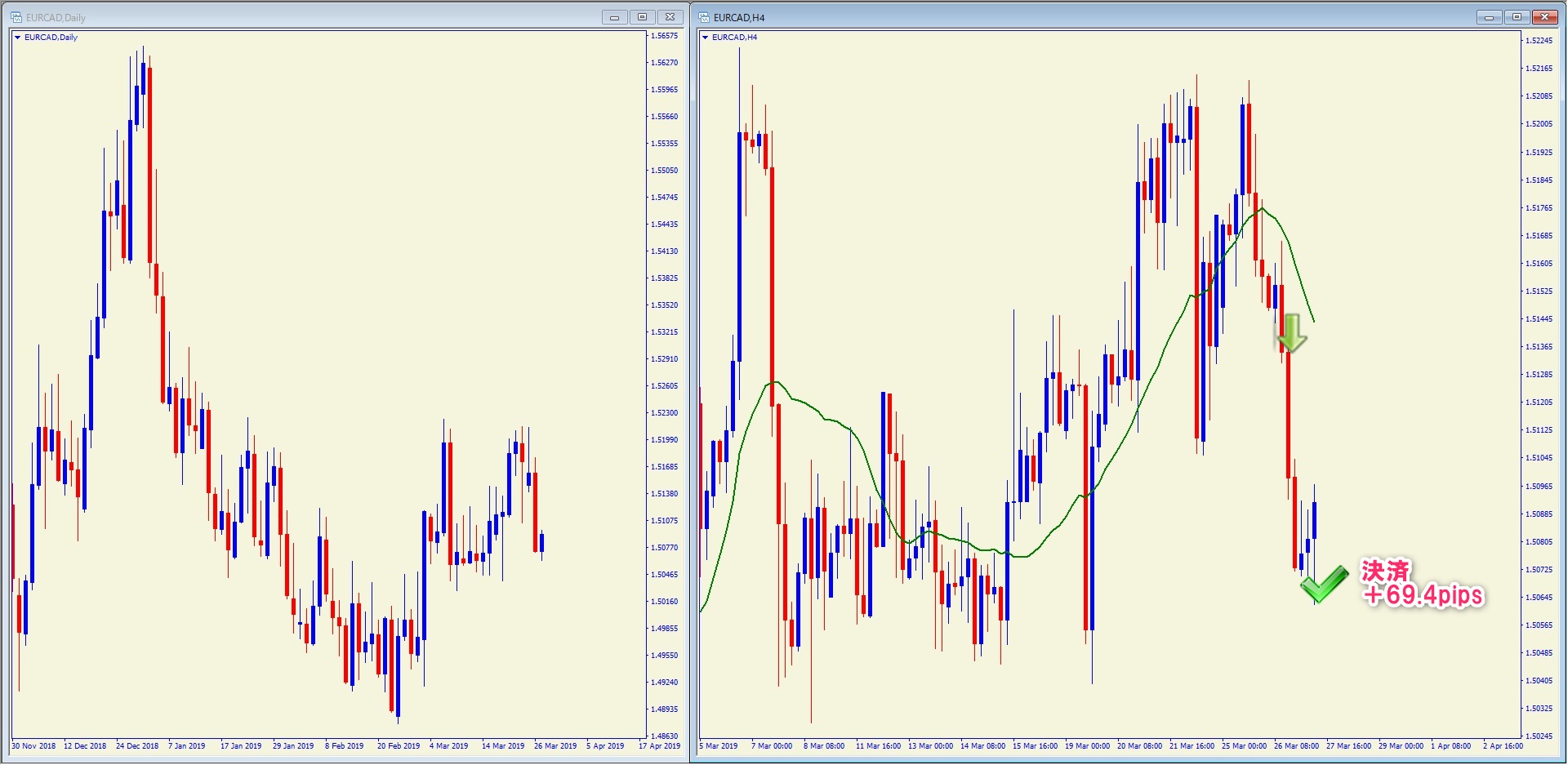Click the EURCAD,Daily title bar text
This screenshot has width=1568, height=765.
[56, 18]
